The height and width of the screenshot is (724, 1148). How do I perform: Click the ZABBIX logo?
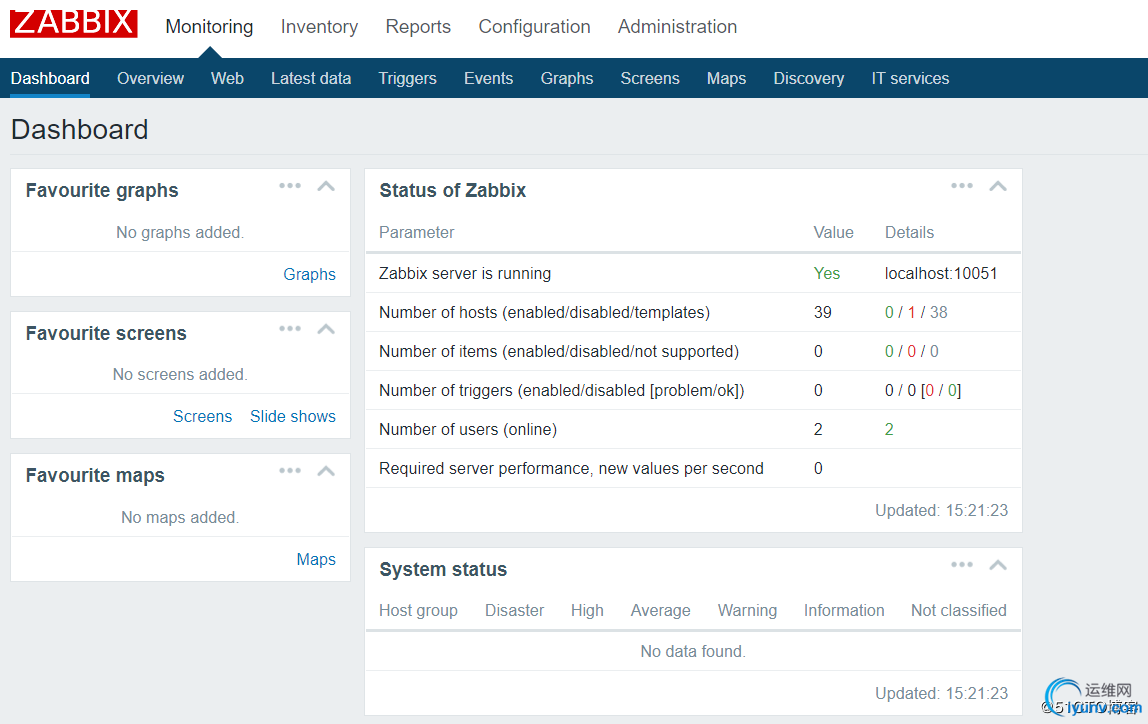click(73, 23)
